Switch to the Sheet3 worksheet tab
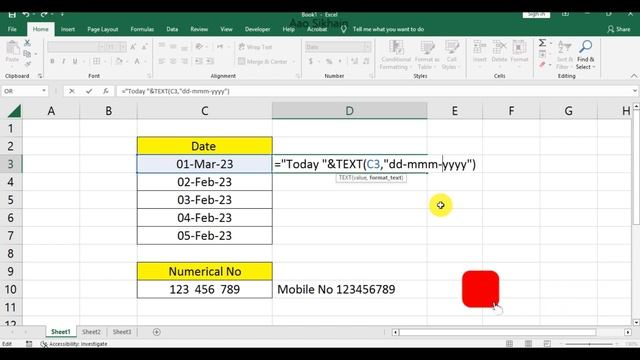This screenshot has width=640, height=360. [x=122, y=332]
